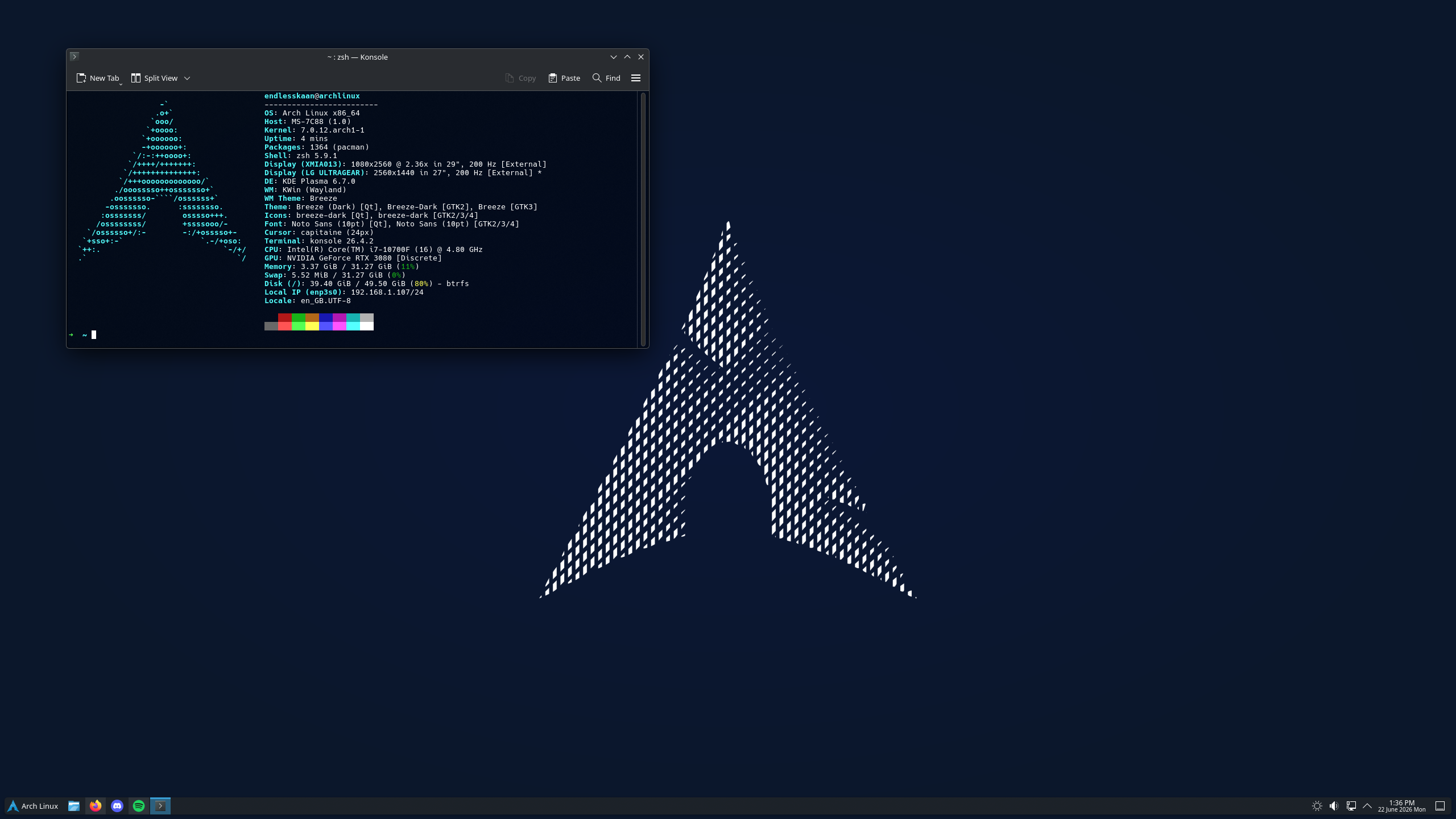This screenshot has width=1456, height=819.
Task: Open Spotify from the taskbar
Action: [139, 806]
